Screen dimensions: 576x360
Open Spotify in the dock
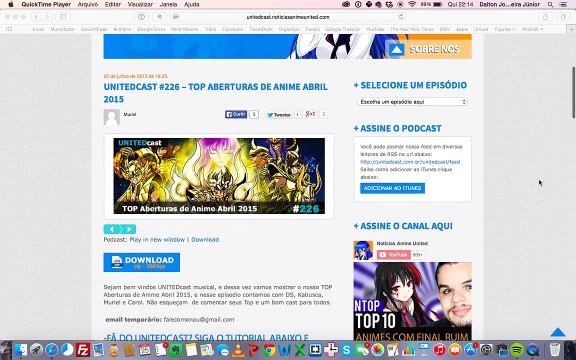click(x=517, y=350)
